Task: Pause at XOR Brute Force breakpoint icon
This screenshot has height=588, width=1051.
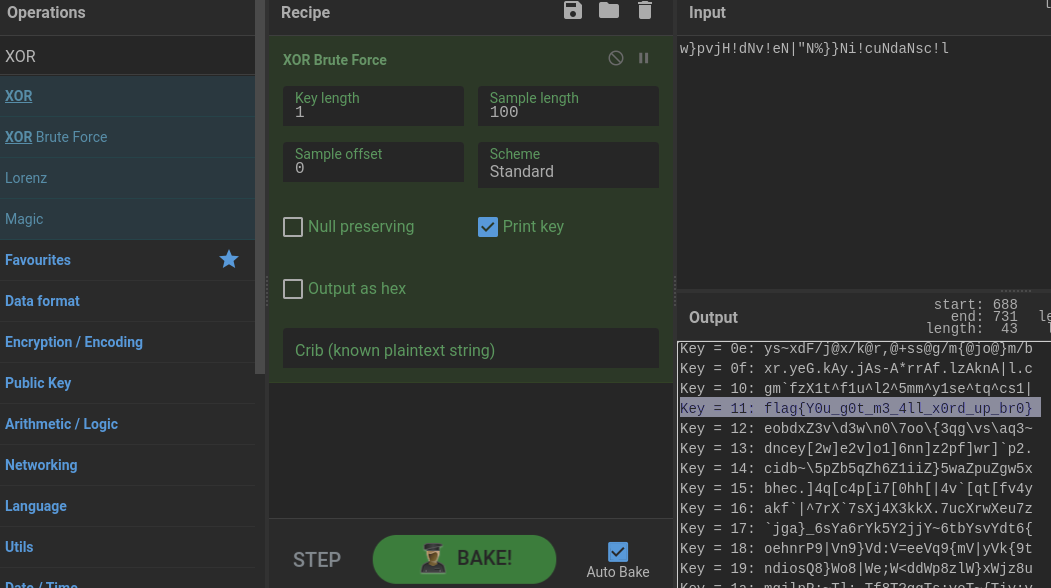Action: click(644, 59)
